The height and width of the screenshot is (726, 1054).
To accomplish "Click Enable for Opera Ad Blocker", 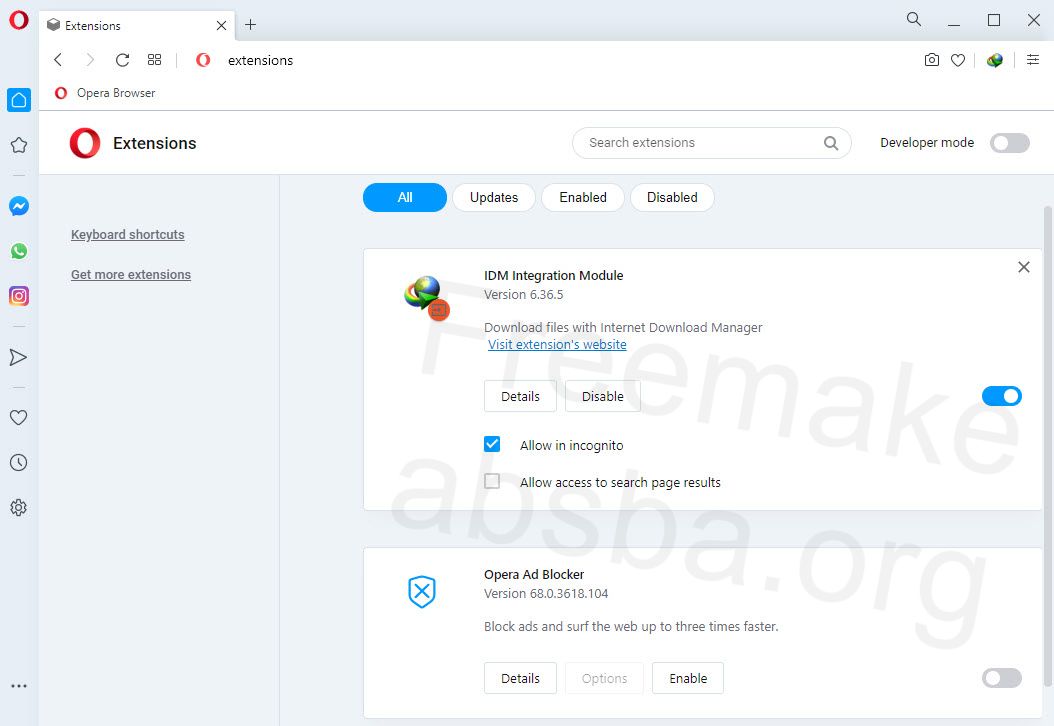I will 688,678.
